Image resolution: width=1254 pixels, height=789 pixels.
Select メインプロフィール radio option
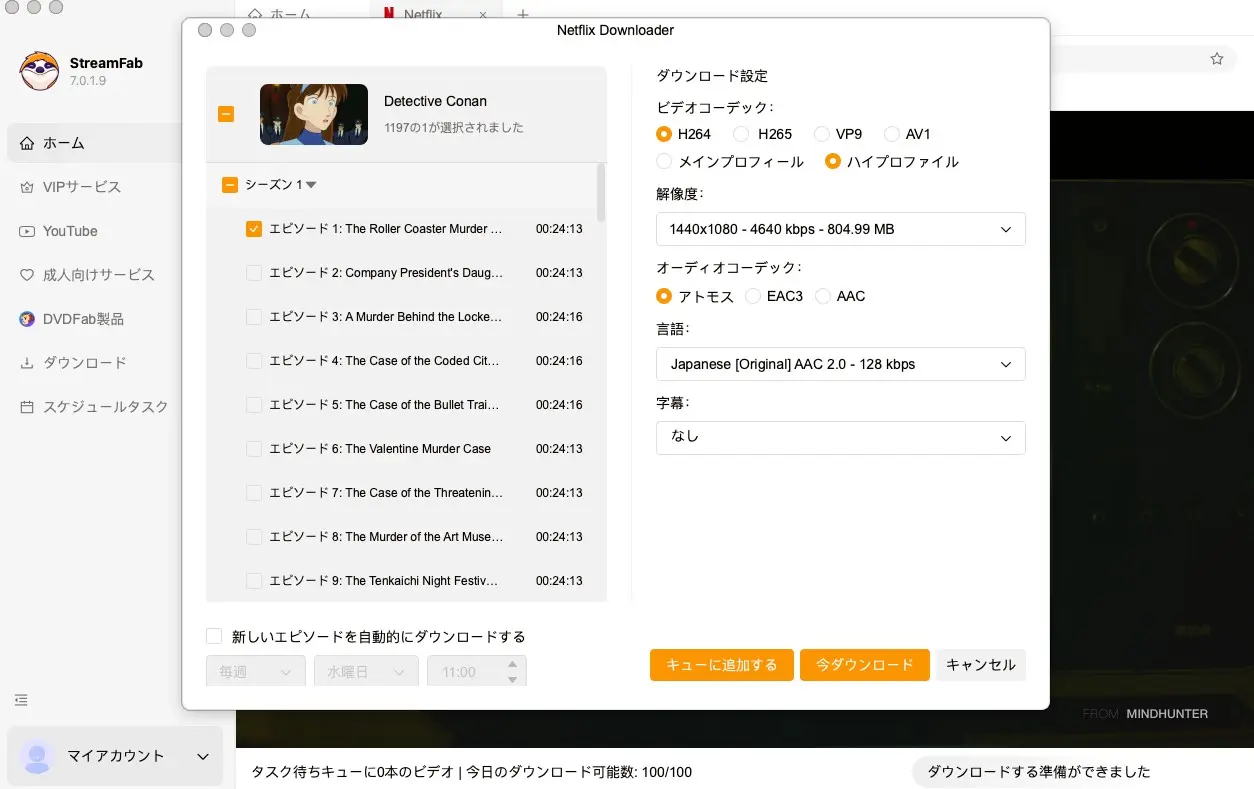[x=664, y=161]
